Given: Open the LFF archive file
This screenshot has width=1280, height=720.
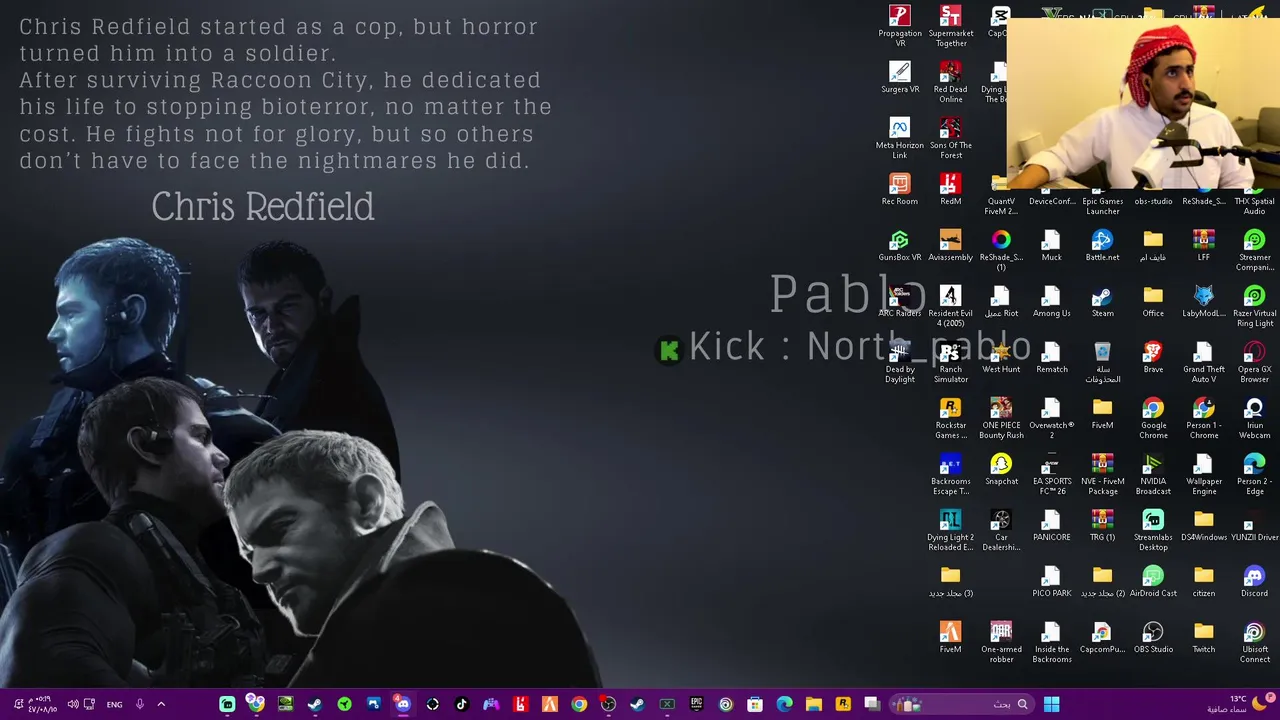Looking at the screenshot, I should pos(1204,245).
